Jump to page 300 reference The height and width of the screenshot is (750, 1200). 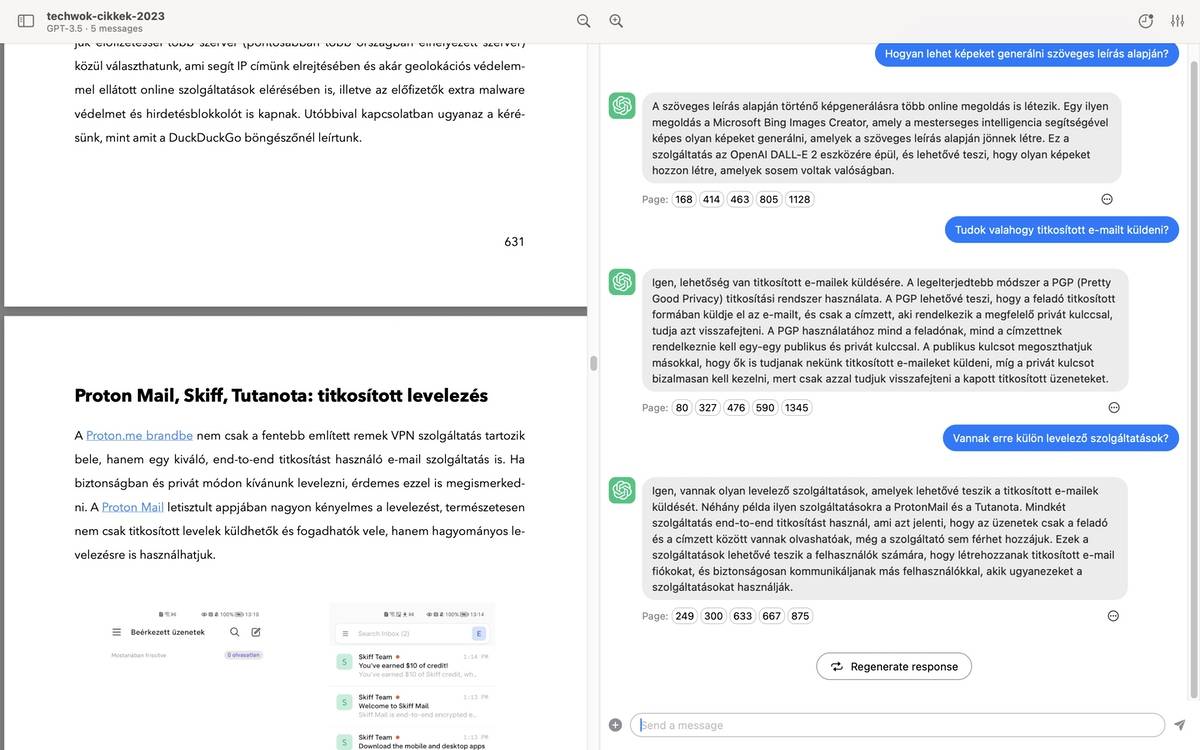(713, 616)
